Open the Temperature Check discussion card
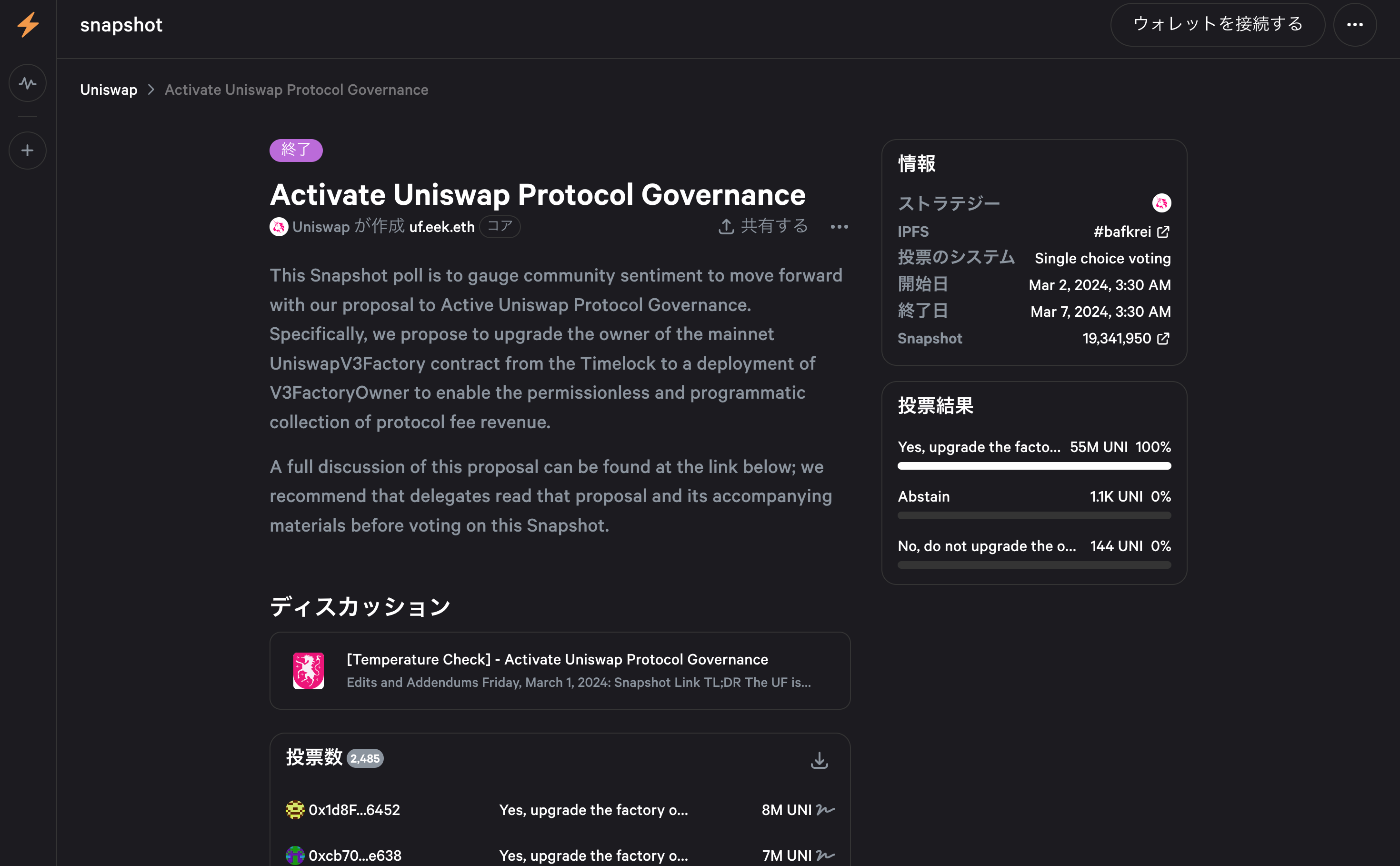Image resolution: width=1400 pixels, height=866 pixels. [x=560, y=671]
